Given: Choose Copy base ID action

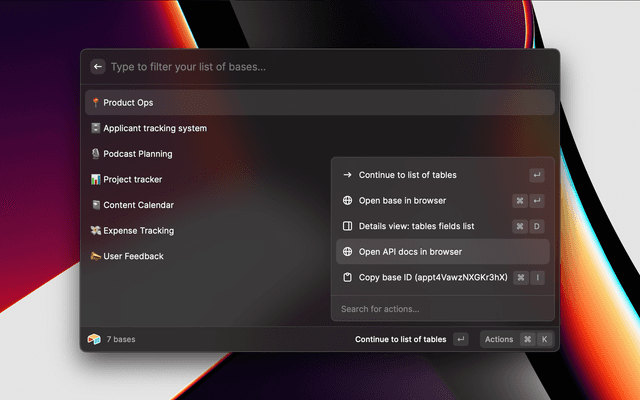Looking at the screenshot, I should (x=432, y=277).
